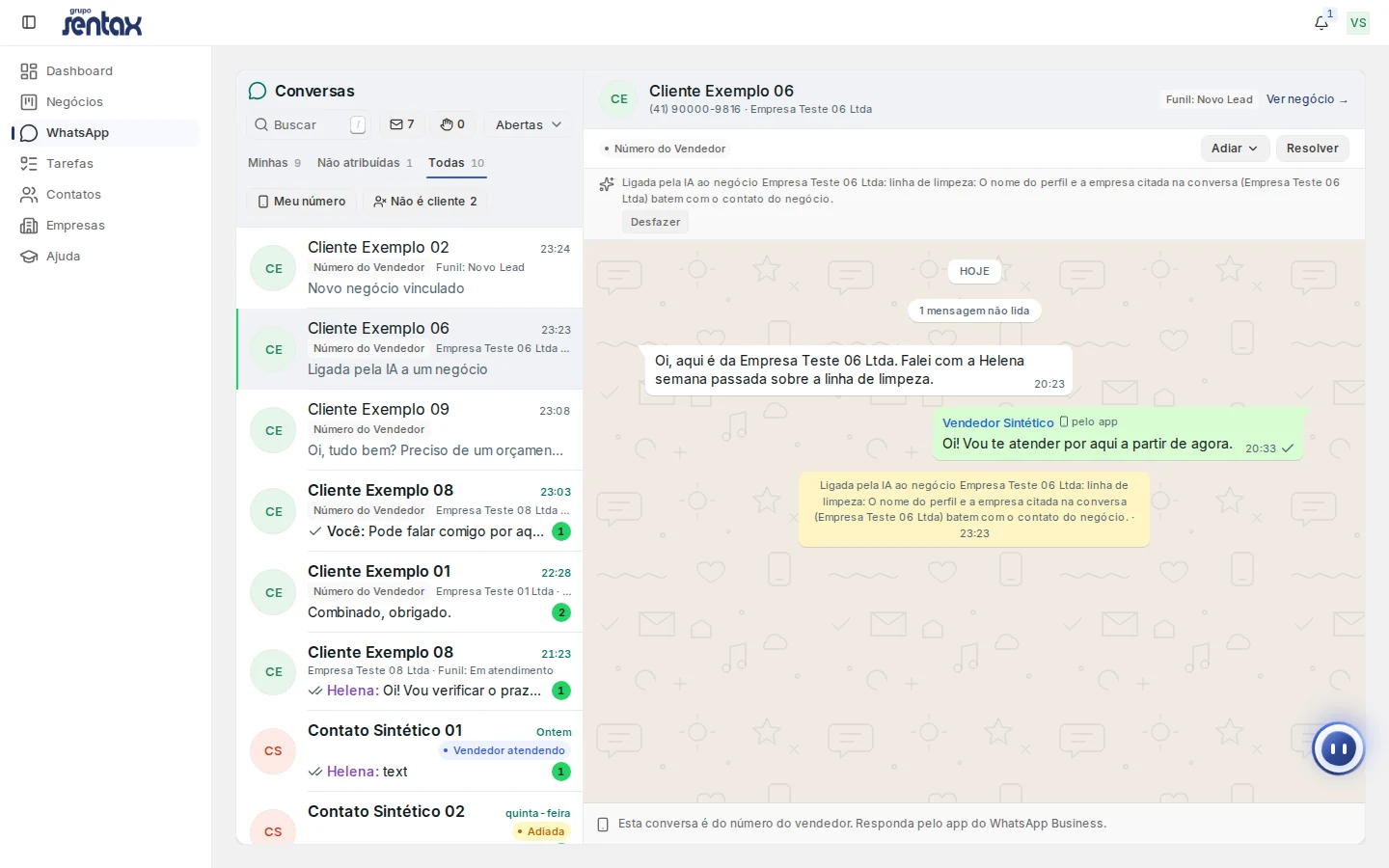The height and width of the screenshot is (868, 1389).
Task: Open the Abertas status dropdown
Action: pos(528,124)
